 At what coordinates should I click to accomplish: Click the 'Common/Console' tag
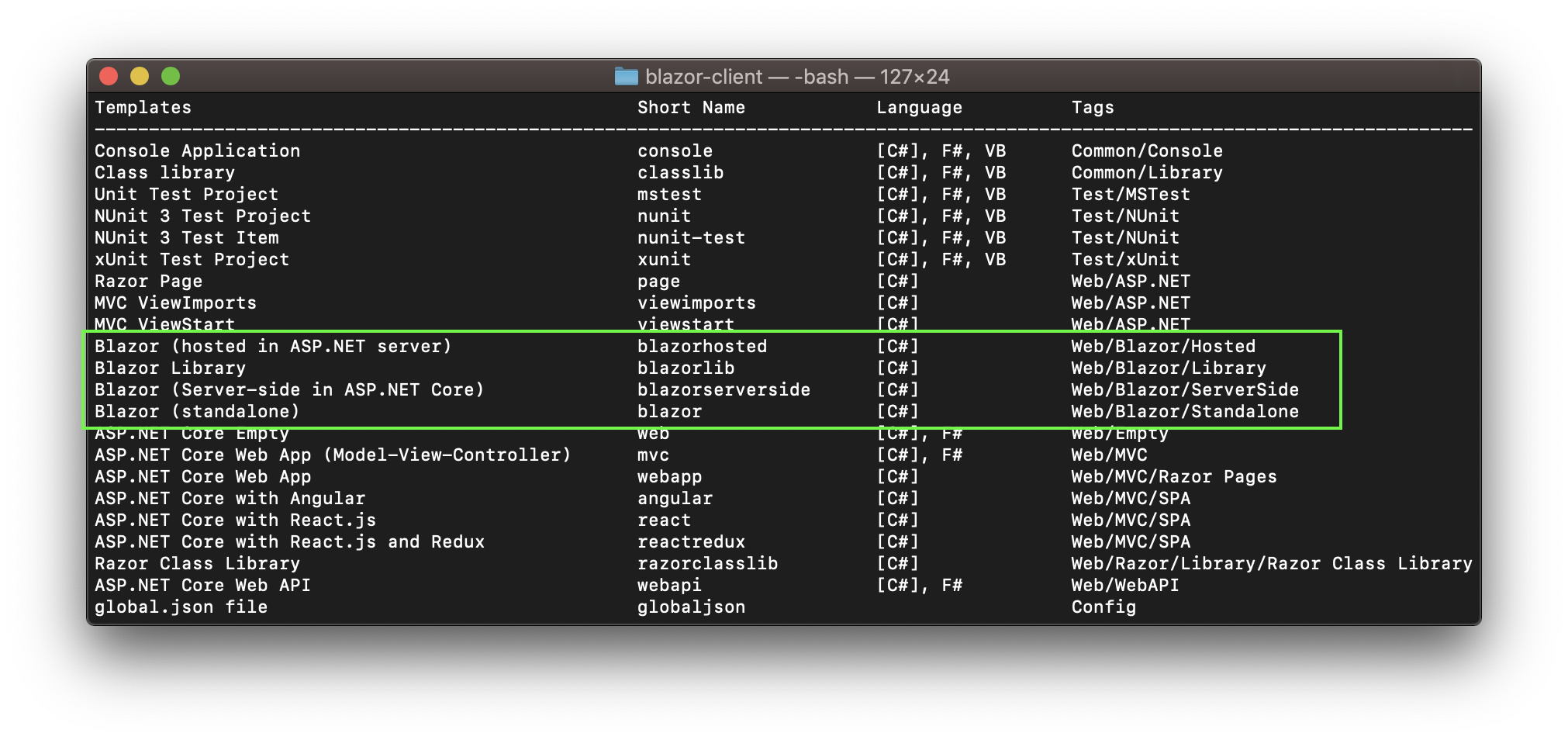pos(1148,151)
